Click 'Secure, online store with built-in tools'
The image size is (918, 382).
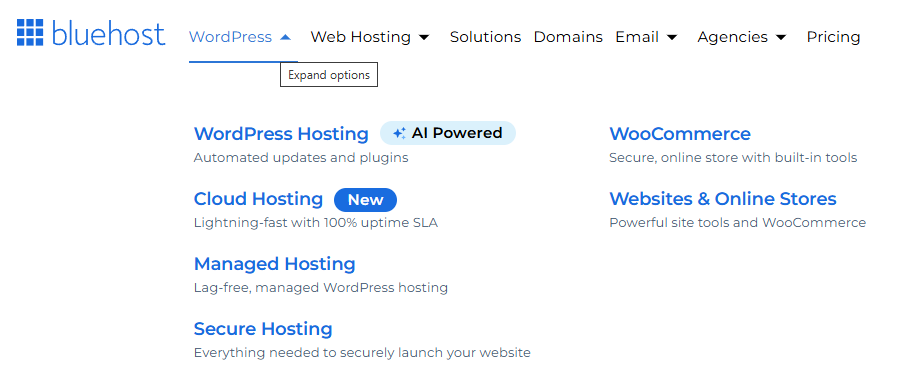point(733,158)
